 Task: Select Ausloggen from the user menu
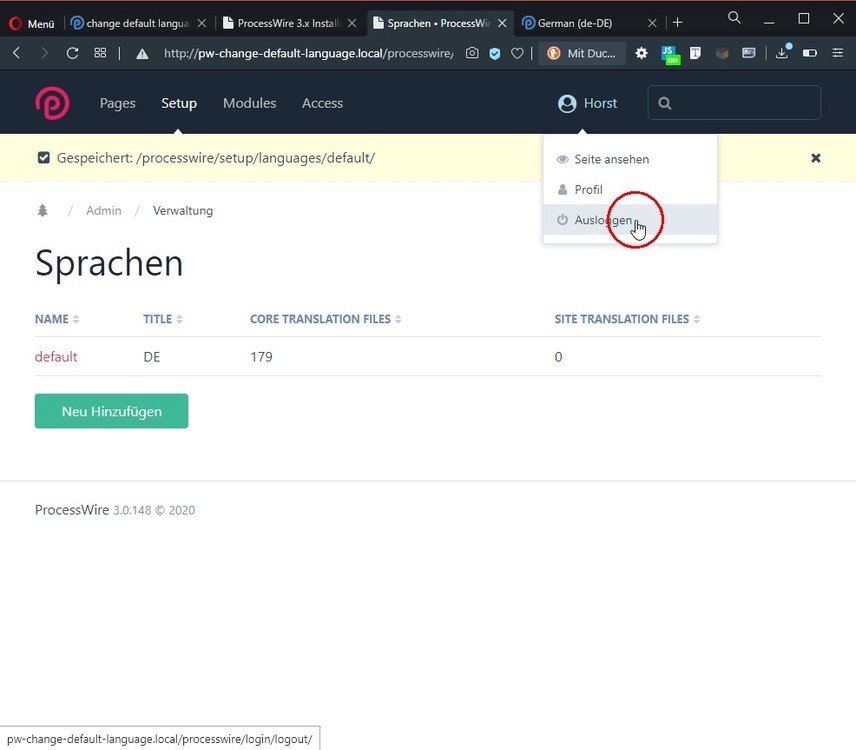(x=603, y=220)
